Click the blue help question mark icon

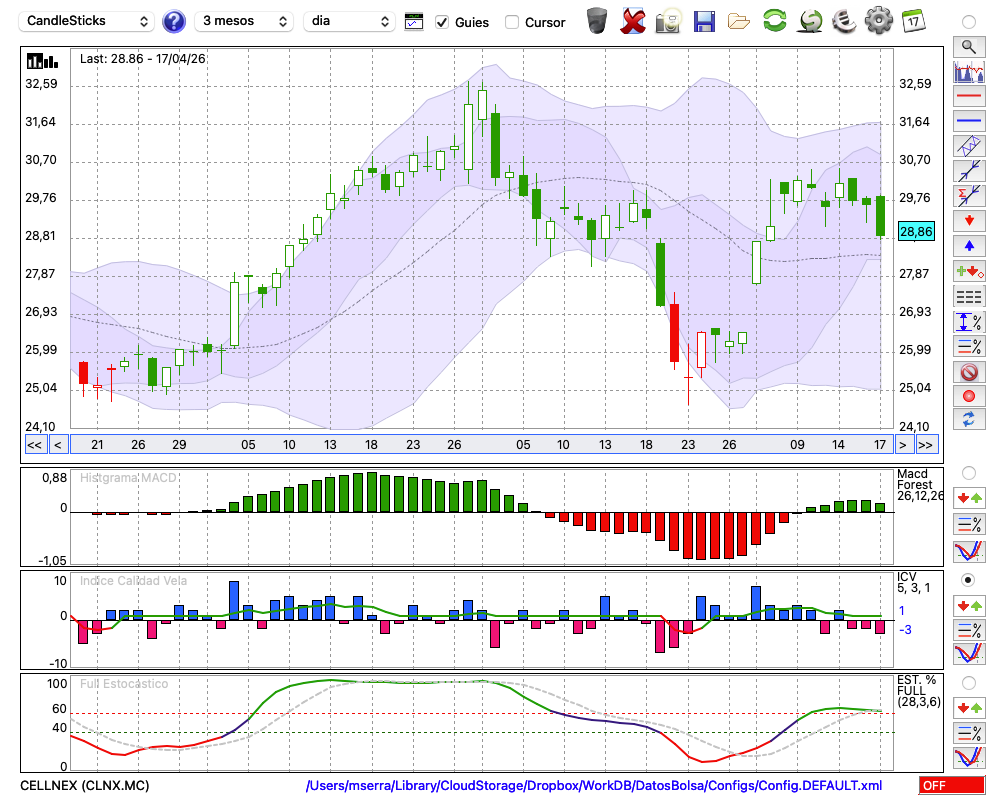[x=173, y=21]
